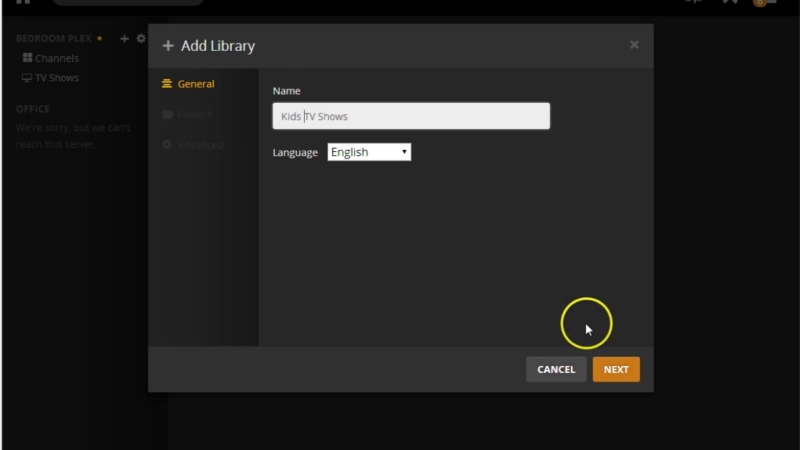Select the Office server heading
800x450 pixels.
tap(33, 109)
